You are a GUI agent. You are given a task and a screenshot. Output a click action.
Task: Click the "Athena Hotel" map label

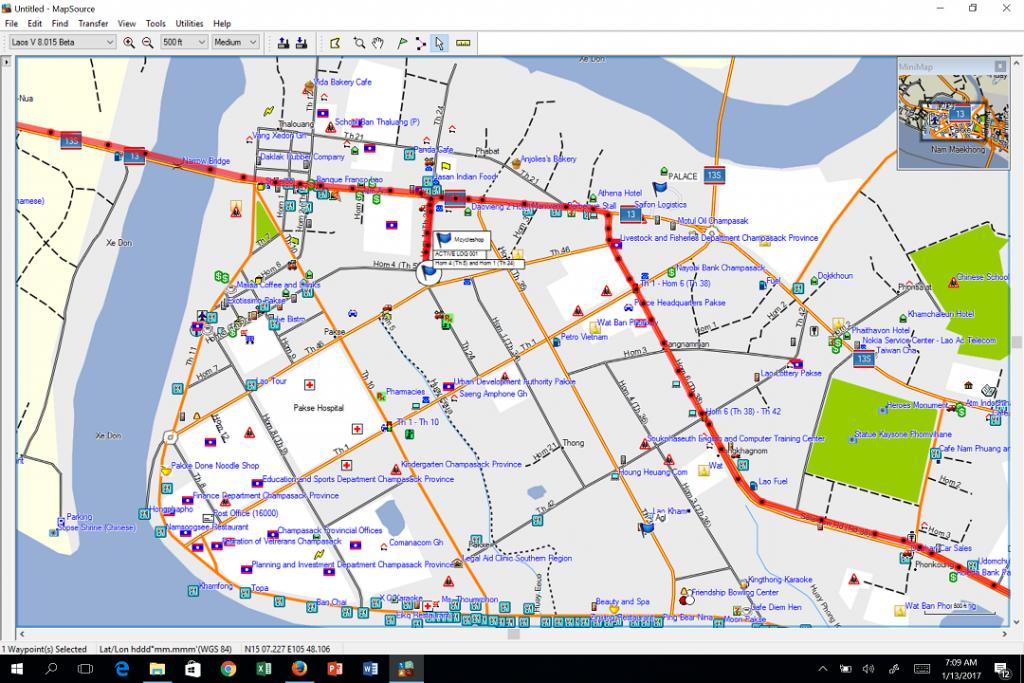(x=620, y=193)
